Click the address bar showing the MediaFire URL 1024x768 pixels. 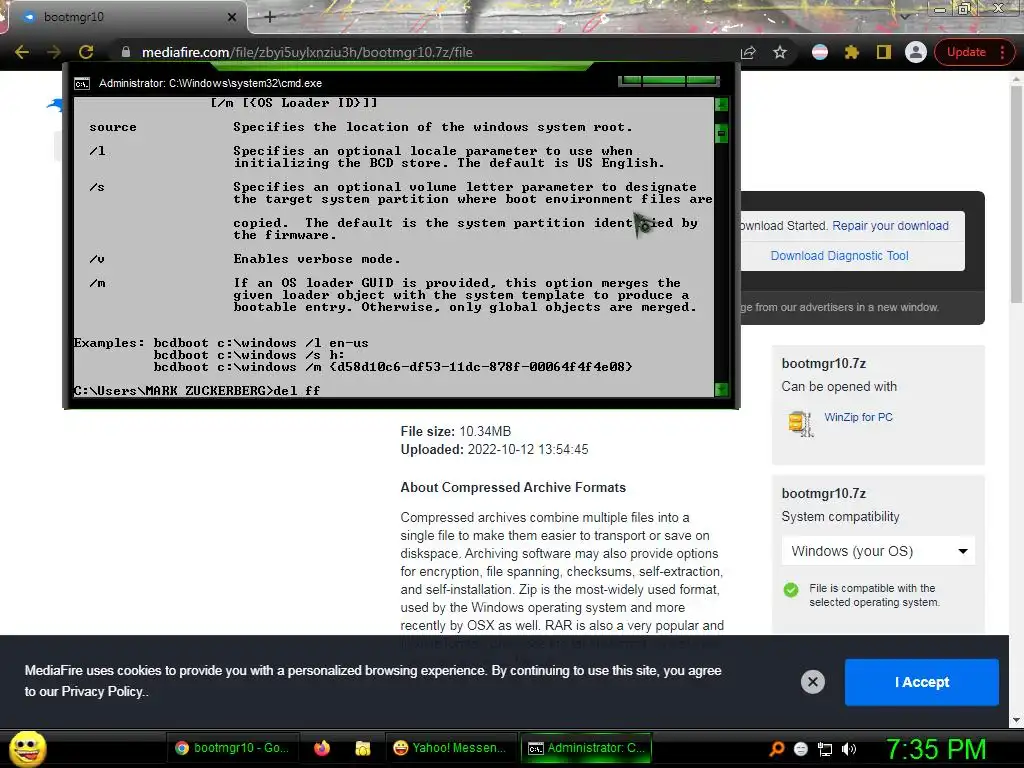(431, 52)
